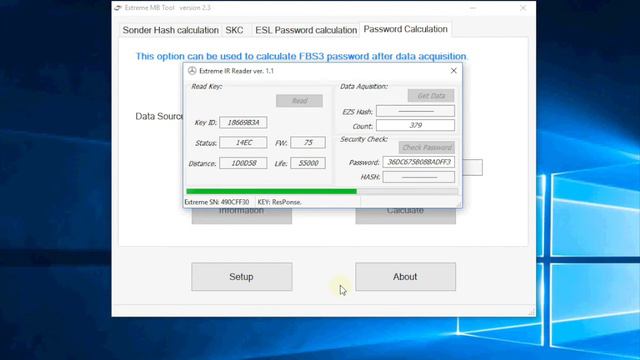This screenshot has height=360, width=640.
Task: Close the Extreme IR Reader dialog
Action: (x=453, y=71)
